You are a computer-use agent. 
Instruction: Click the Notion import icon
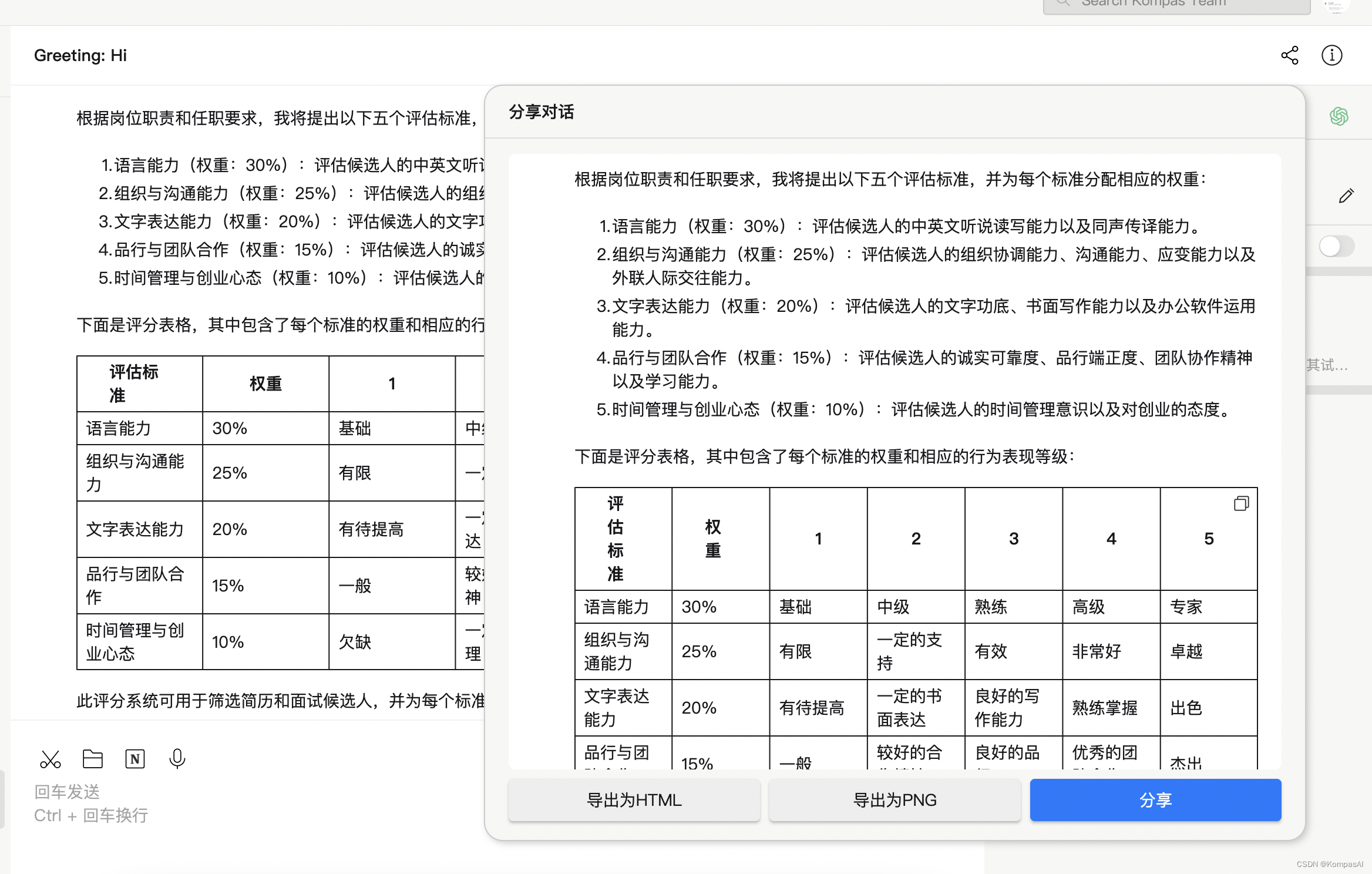[135, 759]
